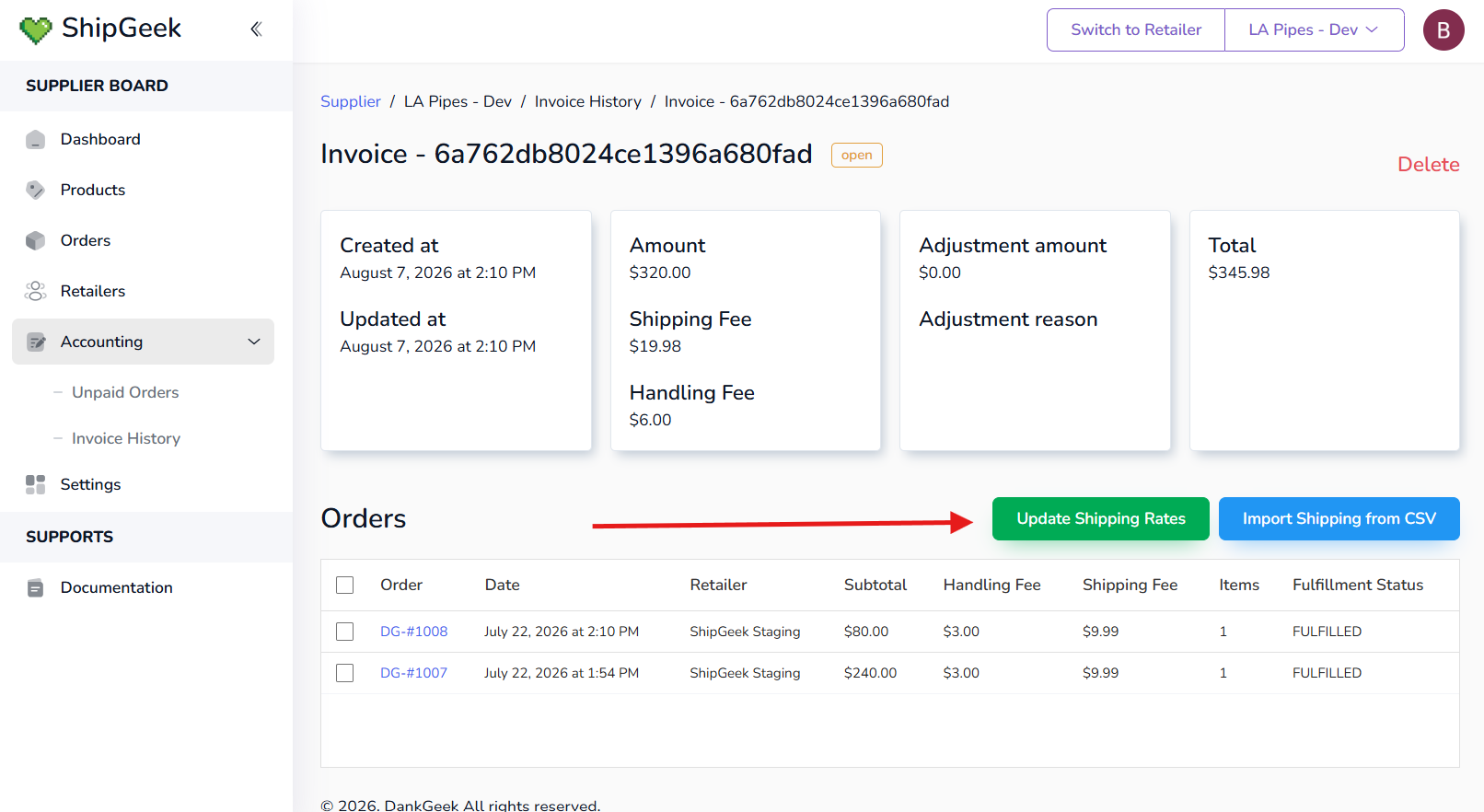Image resolution: width=1484 pixels, height=812 pixels.
Task: Click the red Delete link
Action: coord(1428,164)
